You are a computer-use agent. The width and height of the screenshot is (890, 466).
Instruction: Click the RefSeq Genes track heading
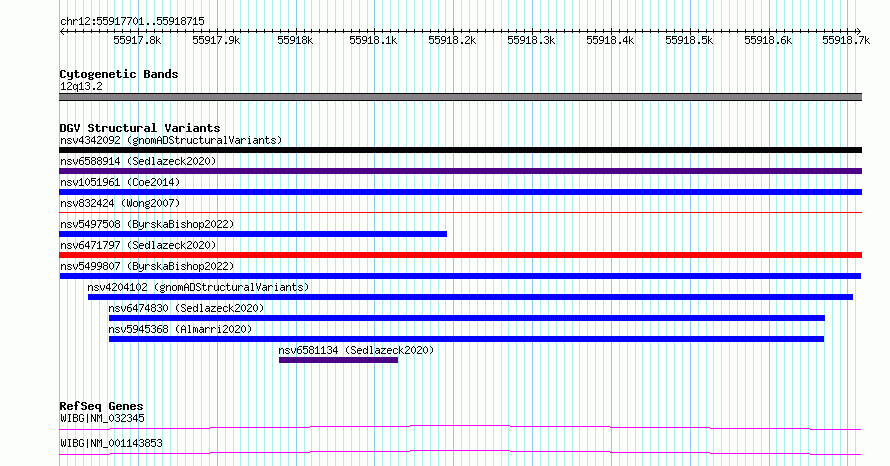101,406
